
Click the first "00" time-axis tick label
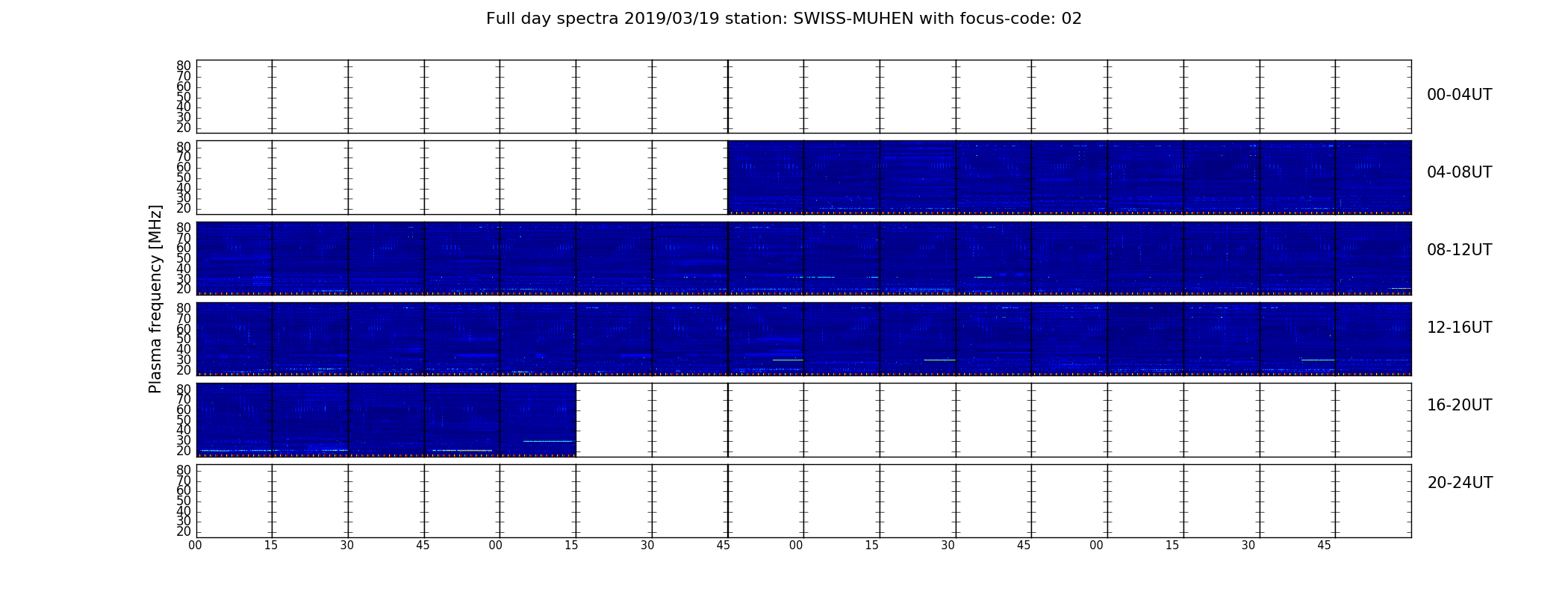(x=195, y=546)
